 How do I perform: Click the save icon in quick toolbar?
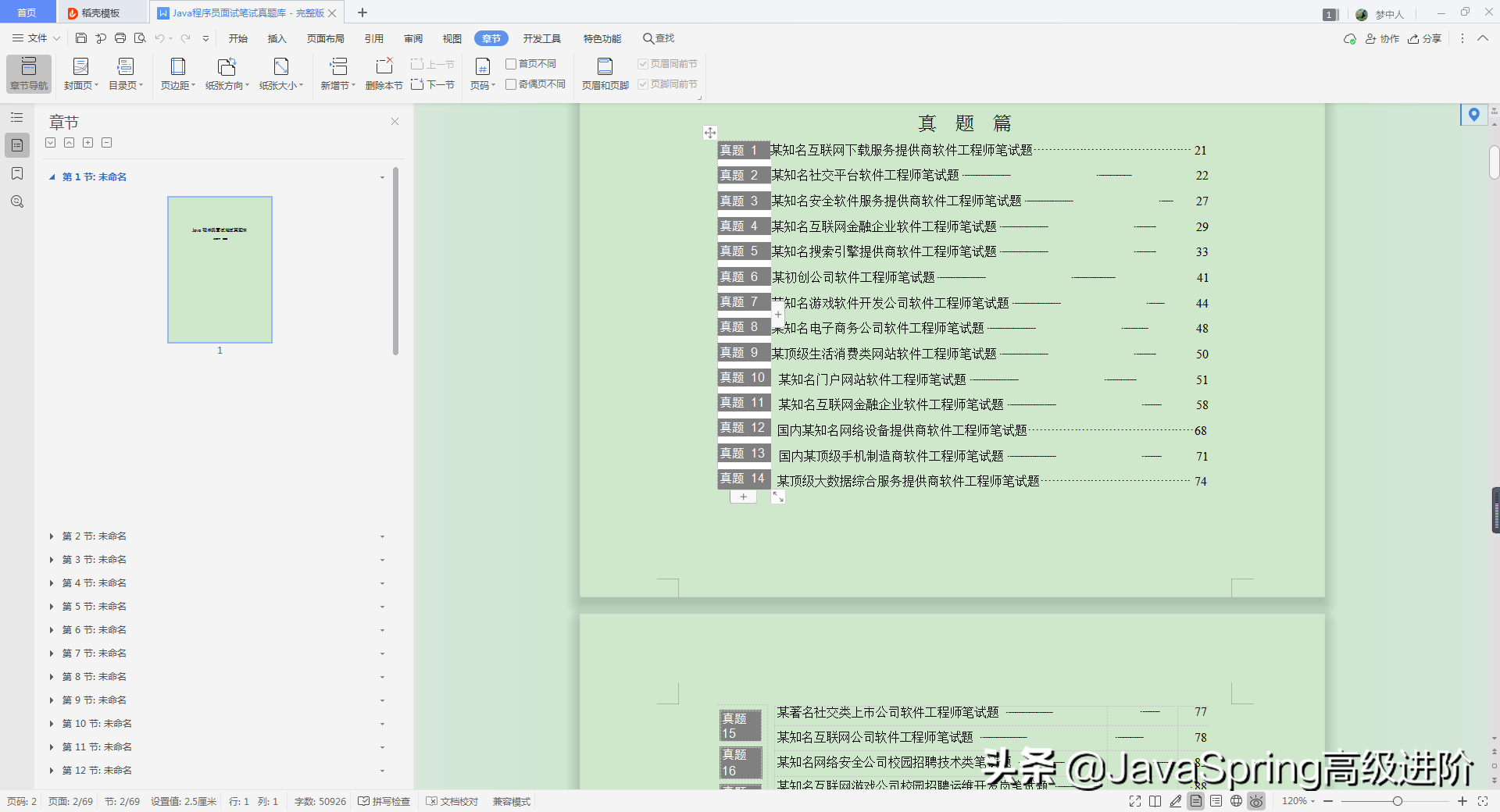(x=81, y=38)
